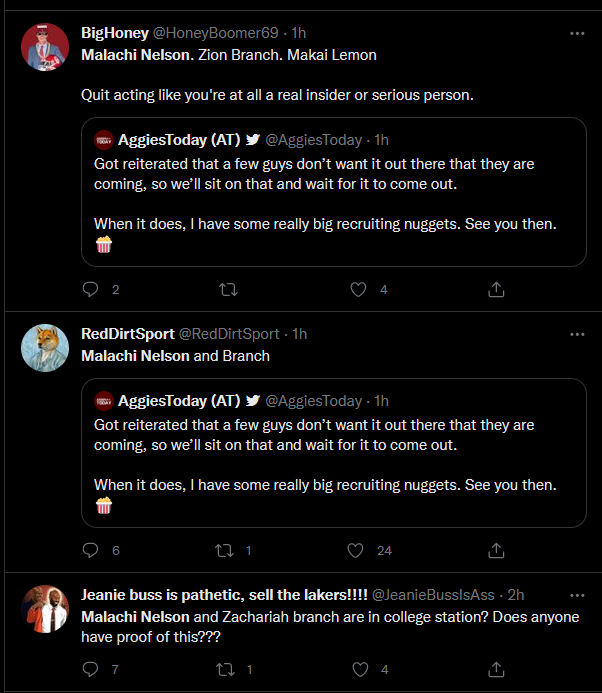Open more options on RedDirtSport's tweet
Screen dimensions: 602x693
[x=577, y=333]
